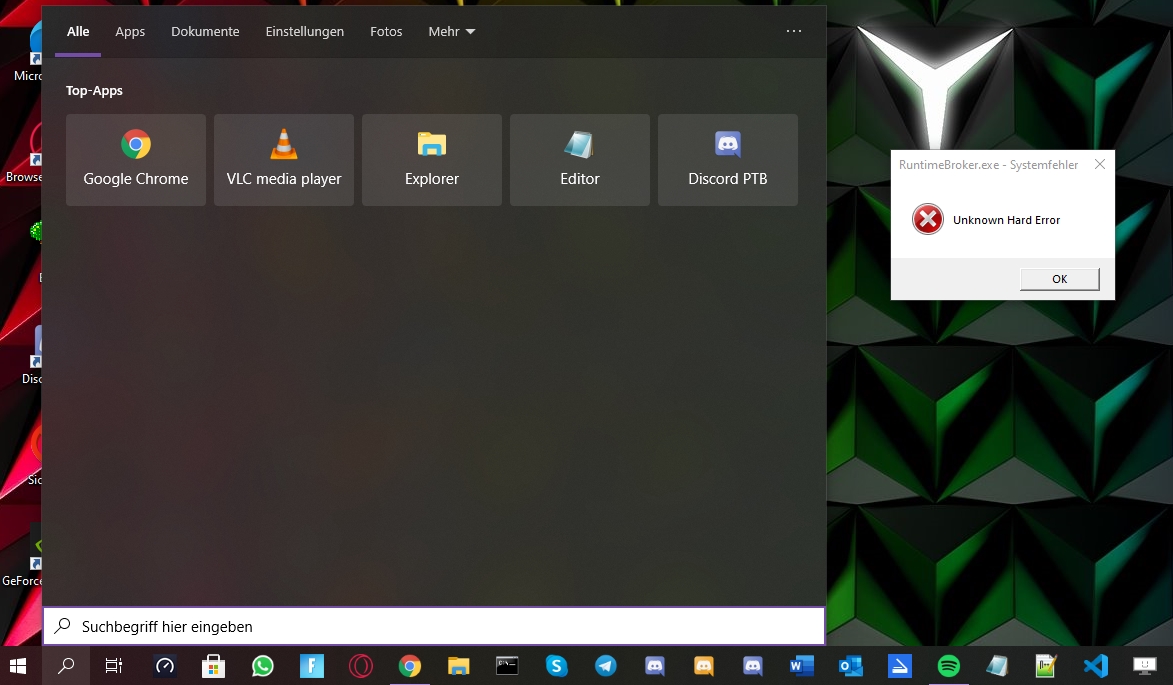
Task: Open the Editor top app tile
Action: click(x=580, y=160)
